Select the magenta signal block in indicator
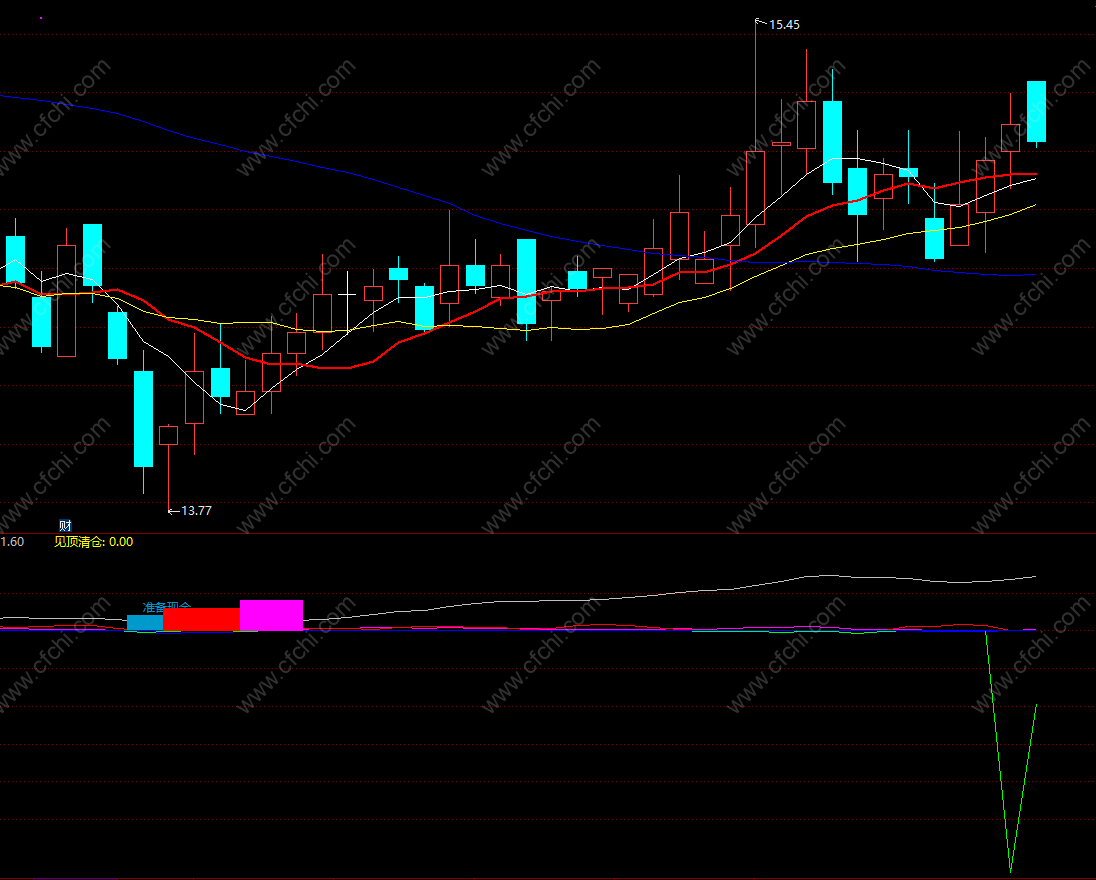 pyautogui.click(x=271, y=615)
